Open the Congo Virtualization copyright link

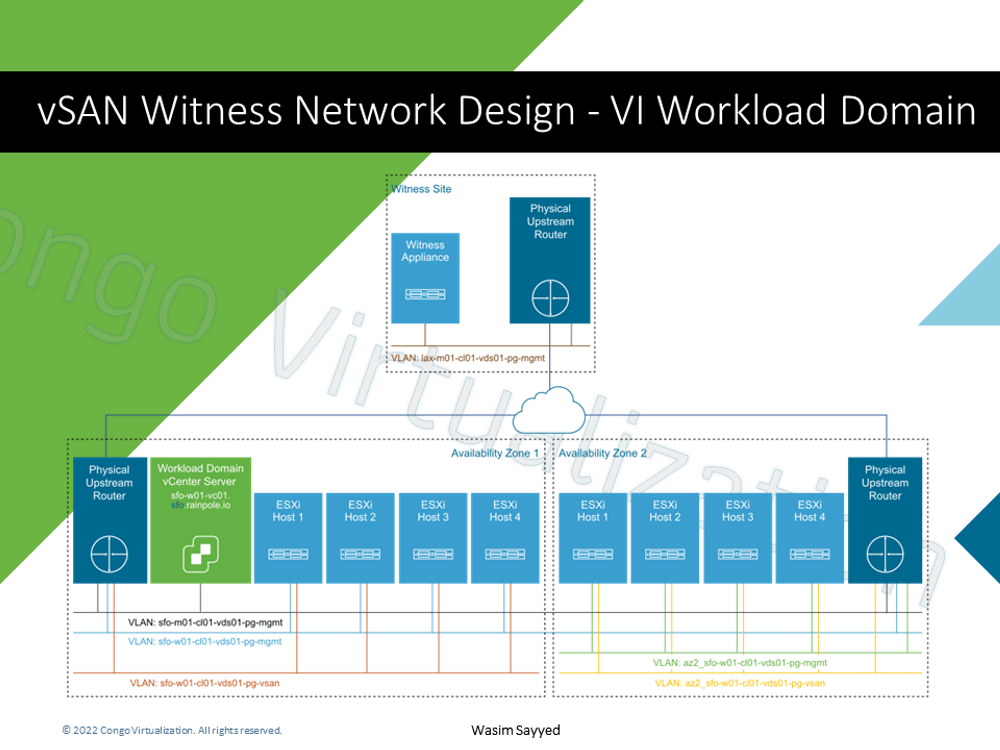[172, 730]
